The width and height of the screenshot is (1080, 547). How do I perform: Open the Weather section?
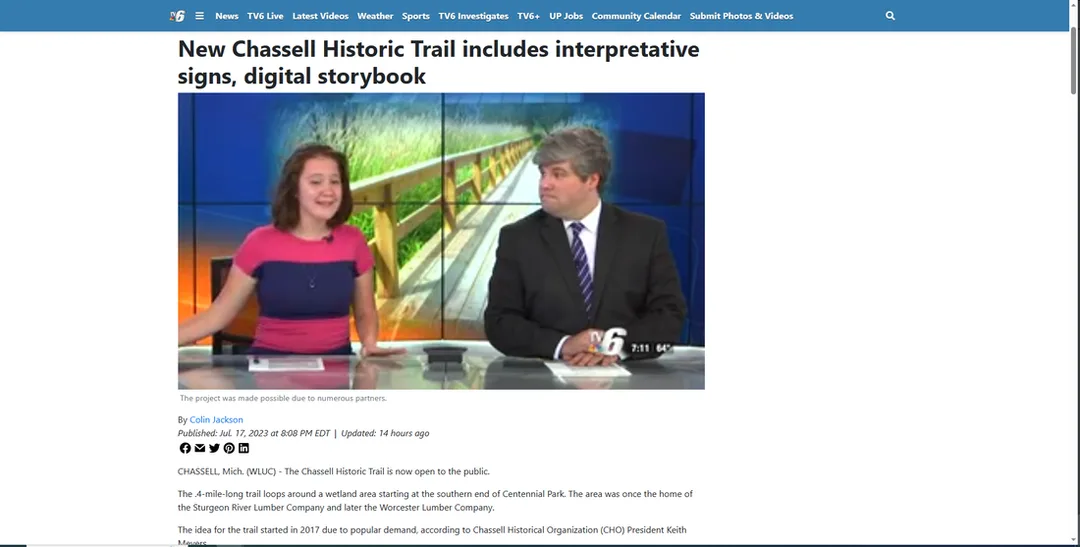pos(375,16)
